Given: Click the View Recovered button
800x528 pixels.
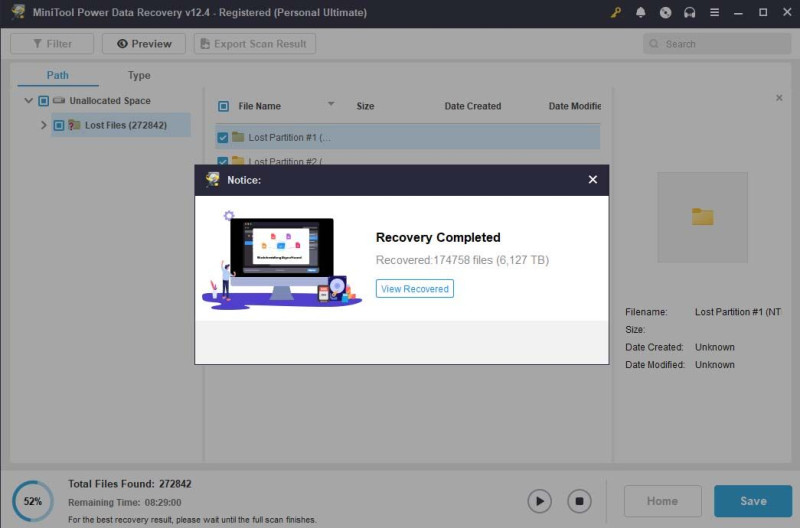Looking at the screenshot, I should [415, 289].
